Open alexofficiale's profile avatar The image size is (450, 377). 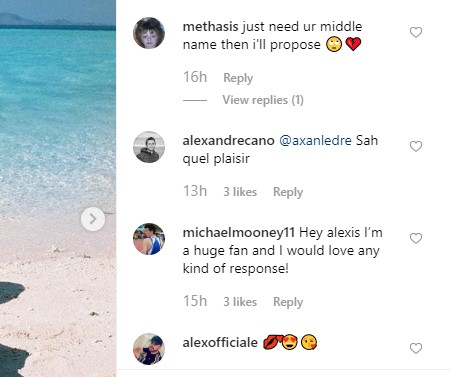pyautogui.click(x=149, y=349)
